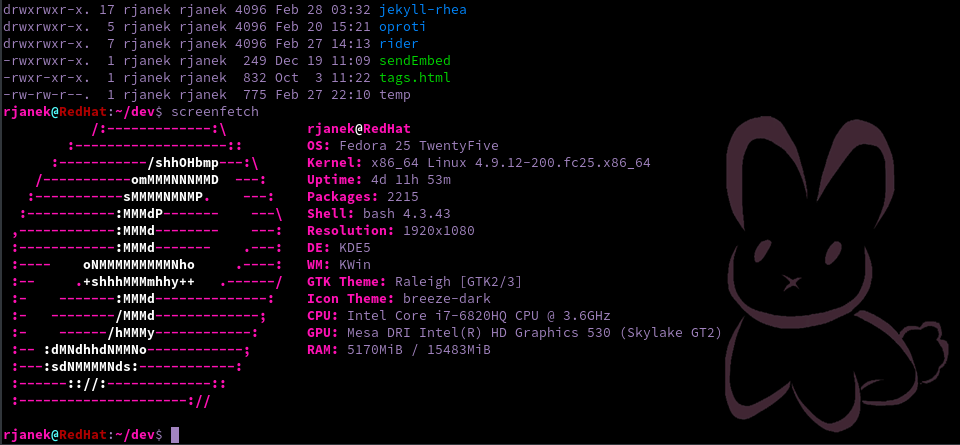Click the GTK Theme: Raleigh line

coord(415,282)
